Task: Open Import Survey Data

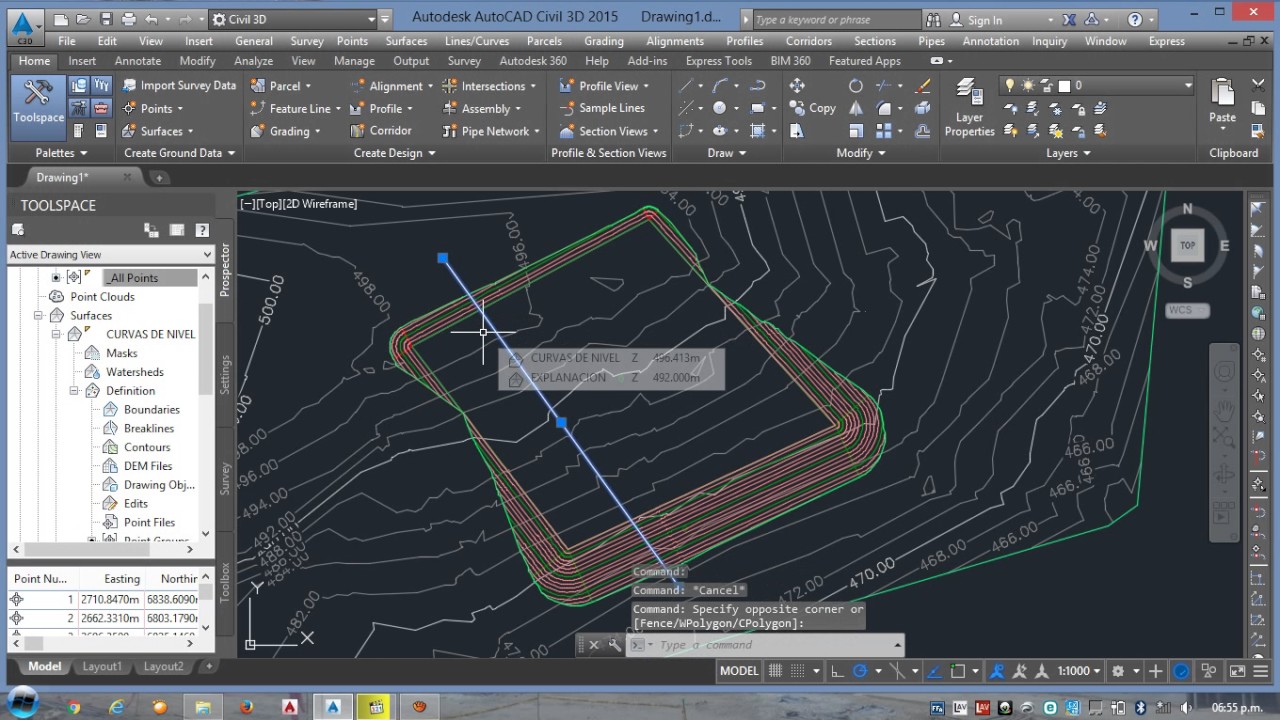Action: 179,86
